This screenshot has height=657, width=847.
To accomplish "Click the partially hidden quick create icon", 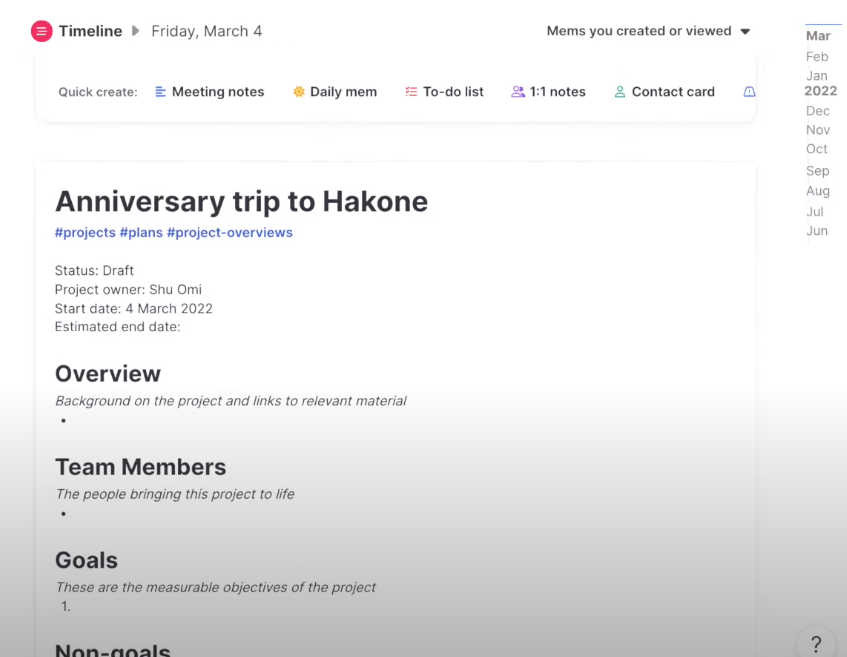I will coord(749,92).
